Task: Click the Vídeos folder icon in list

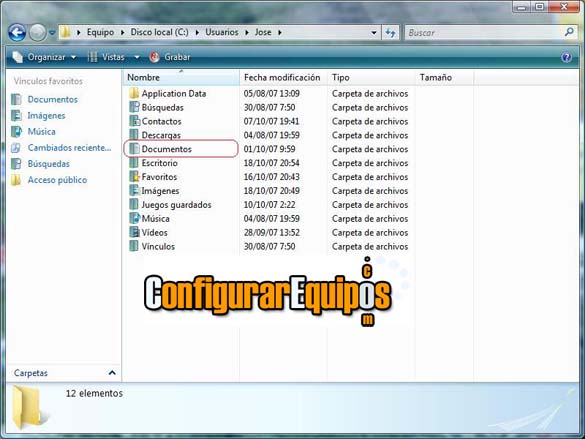Action: point(134,232)
